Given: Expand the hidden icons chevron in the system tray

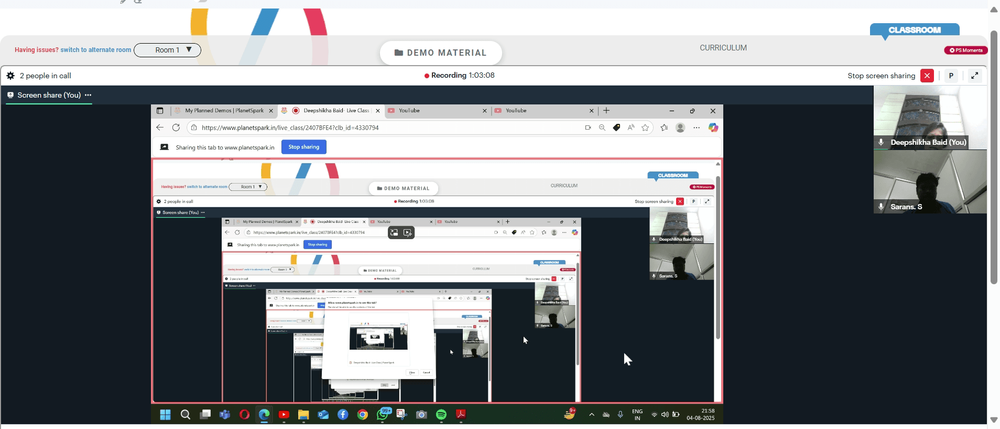Looking at the screenshot, I should pyautogui.click(x=591, y=414).
